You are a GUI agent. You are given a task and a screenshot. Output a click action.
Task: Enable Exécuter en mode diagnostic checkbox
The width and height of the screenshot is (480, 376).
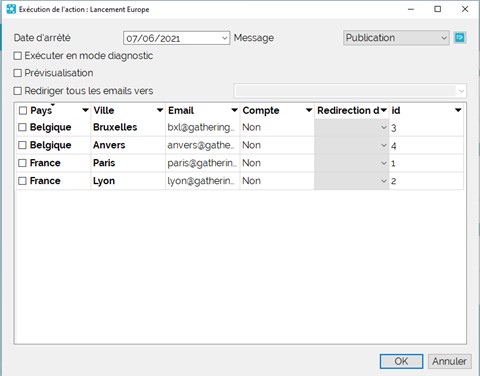click(18, 56)
